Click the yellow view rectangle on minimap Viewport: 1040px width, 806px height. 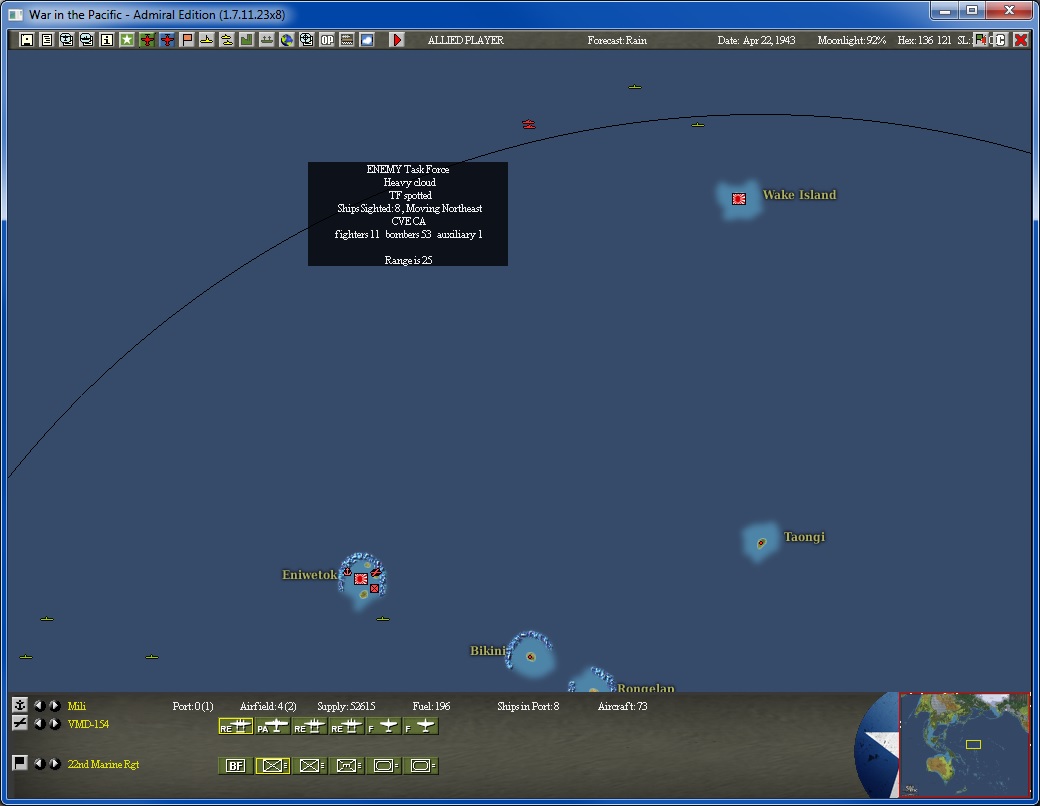(x=973, y=744)
